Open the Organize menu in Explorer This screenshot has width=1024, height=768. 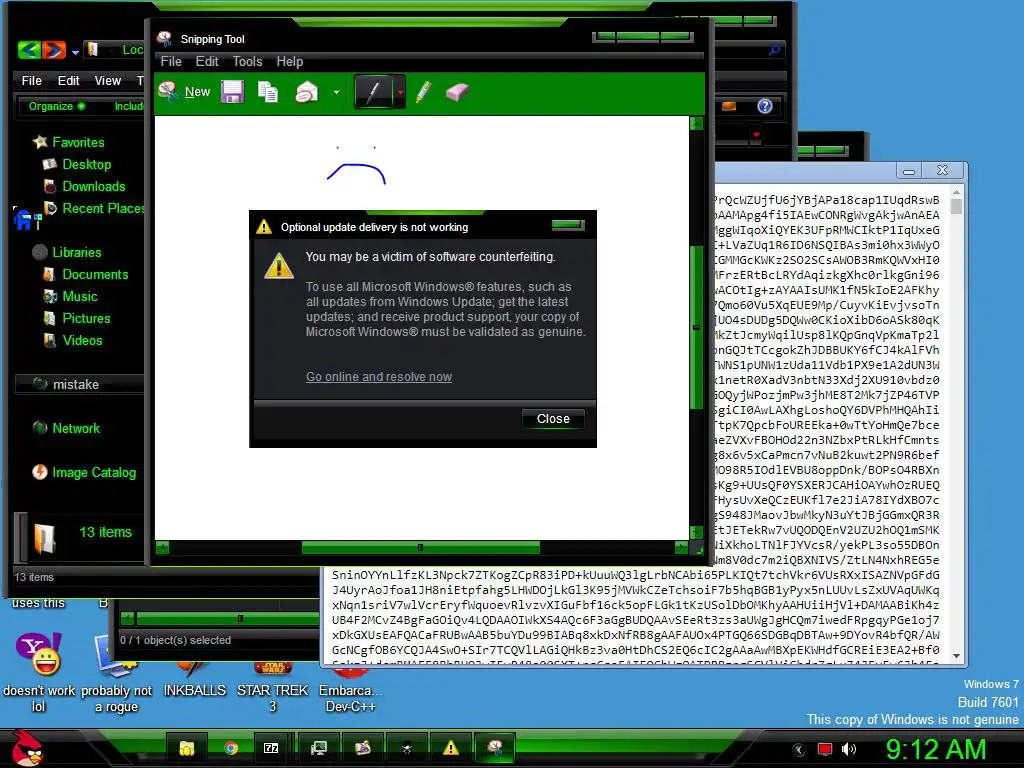[56, 106]
